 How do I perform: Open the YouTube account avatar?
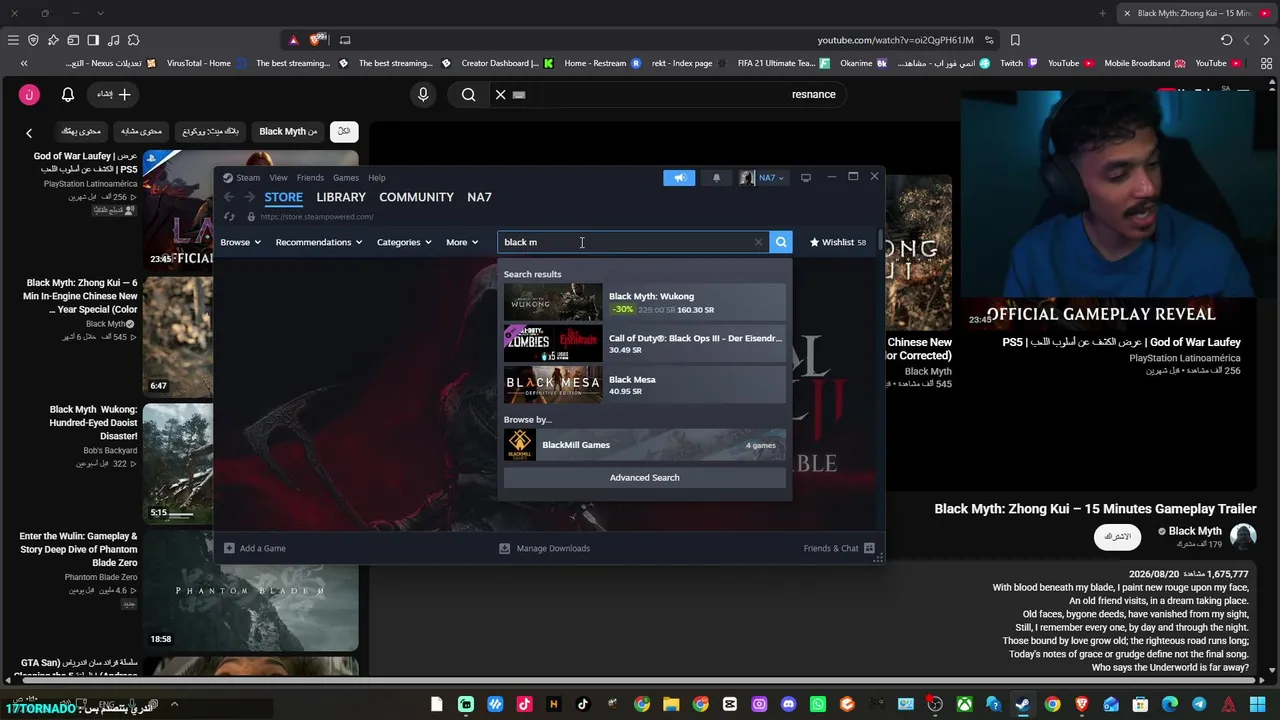pyautogui.click(x=29, y=94)
